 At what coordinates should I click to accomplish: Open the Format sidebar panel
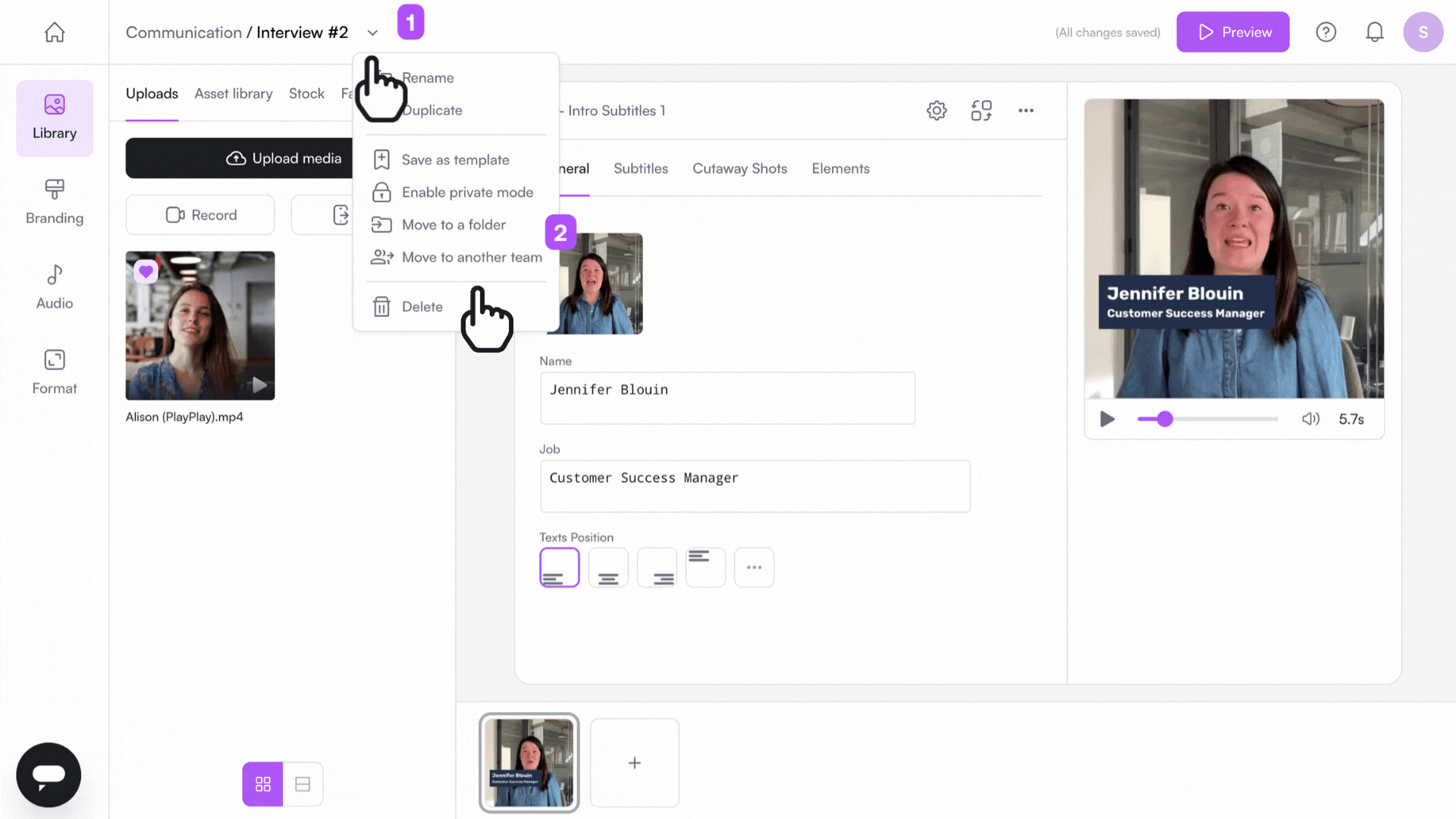[x=55, y=372]
